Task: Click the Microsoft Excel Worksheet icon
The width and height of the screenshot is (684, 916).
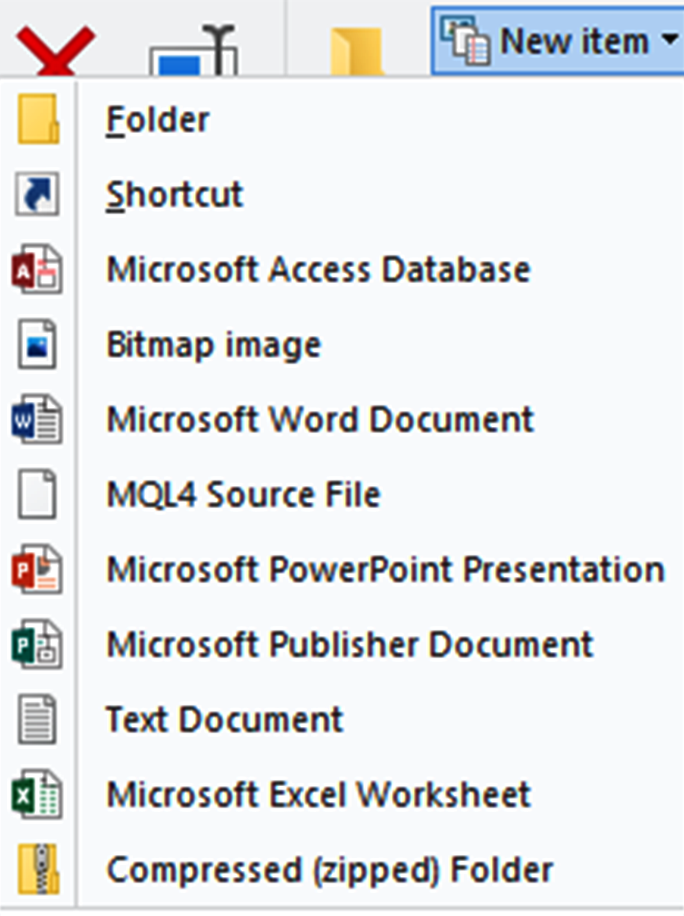Action: 37,794
